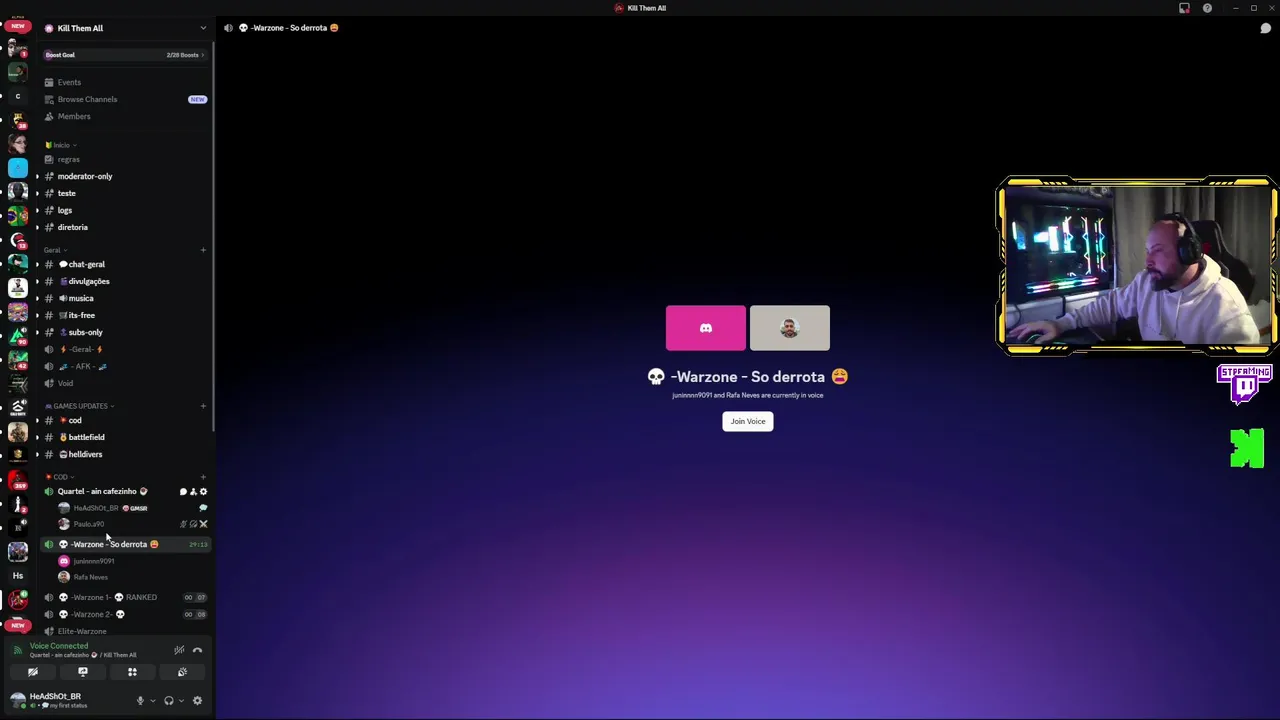Deafen audio with the headphones icon

(169, 701)
